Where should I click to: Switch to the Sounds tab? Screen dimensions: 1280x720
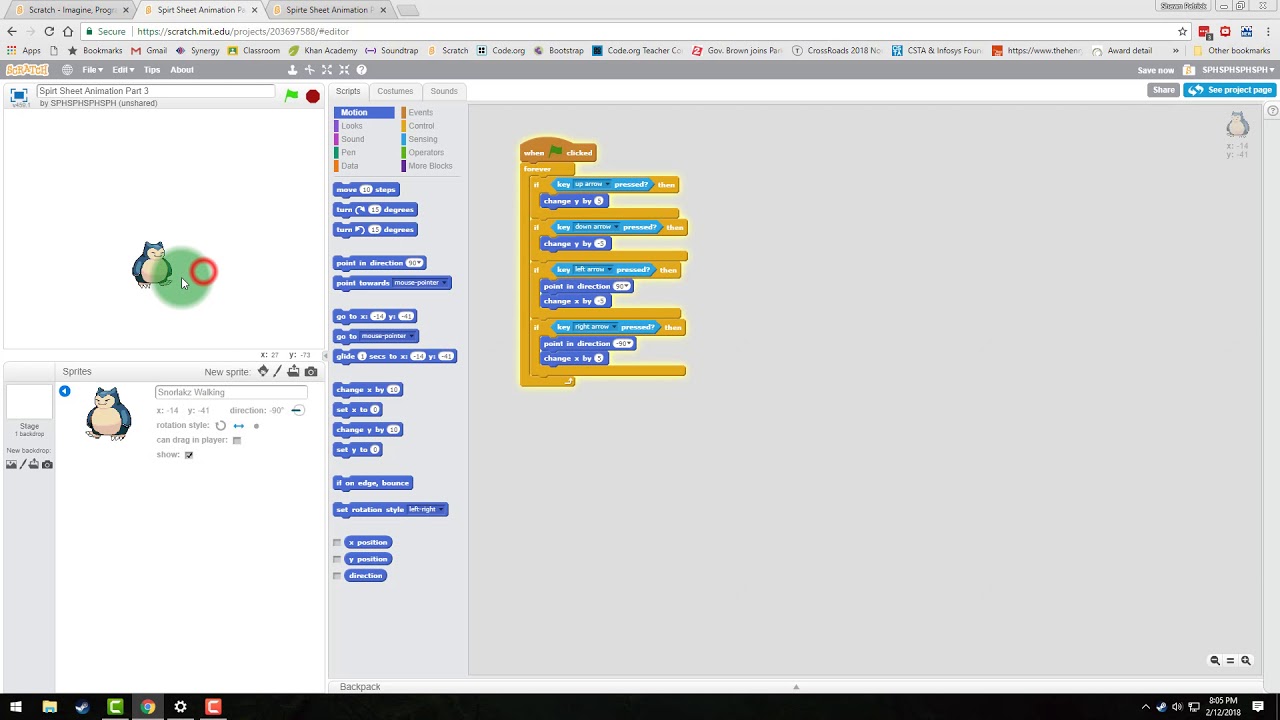(444, 91)
